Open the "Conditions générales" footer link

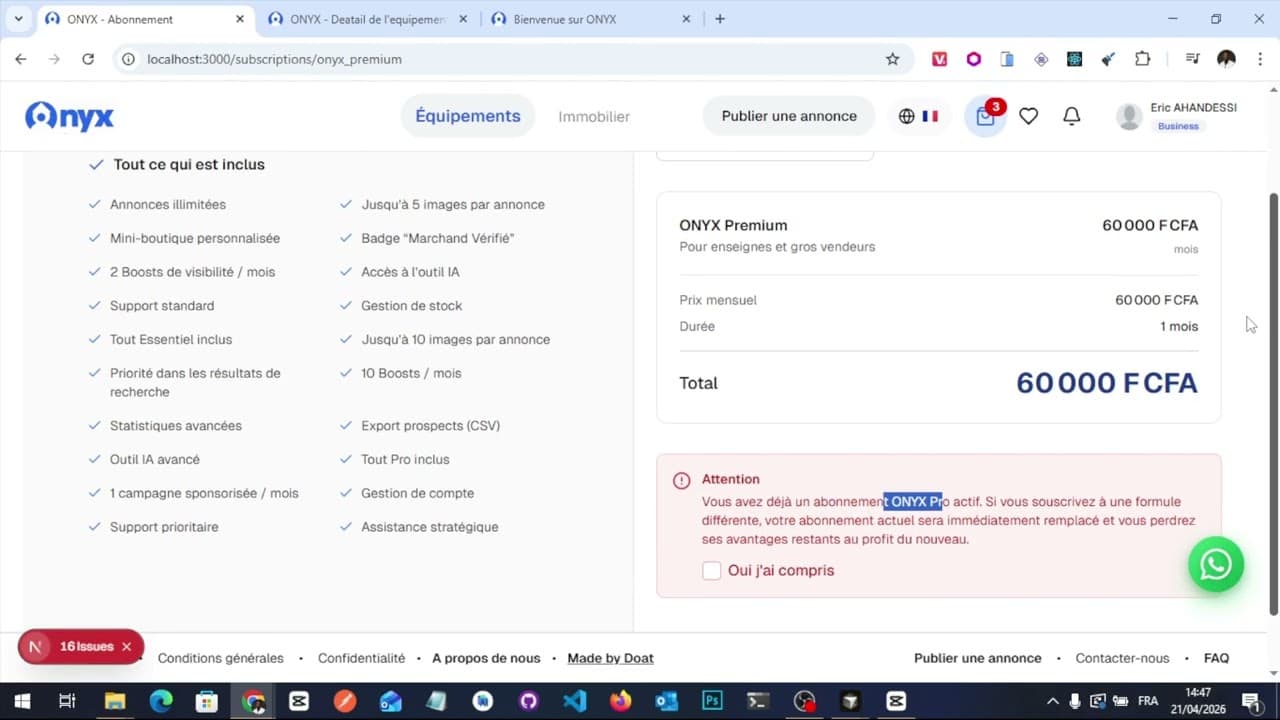221,658
